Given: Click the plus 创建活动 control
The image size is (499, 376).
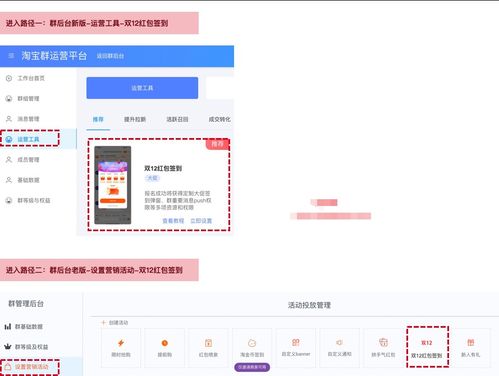Looking at the screenshot, I should (115, 323).
